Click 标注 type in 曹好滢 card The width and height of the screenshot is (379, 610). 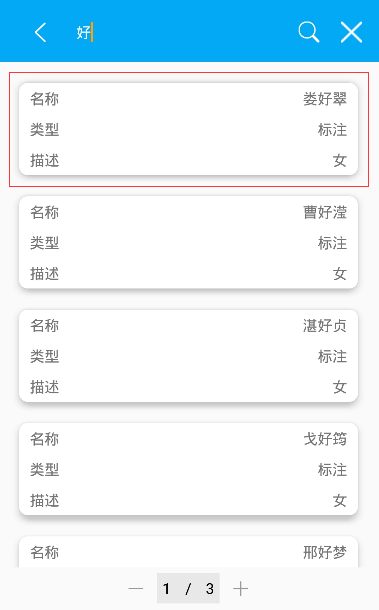332,243
